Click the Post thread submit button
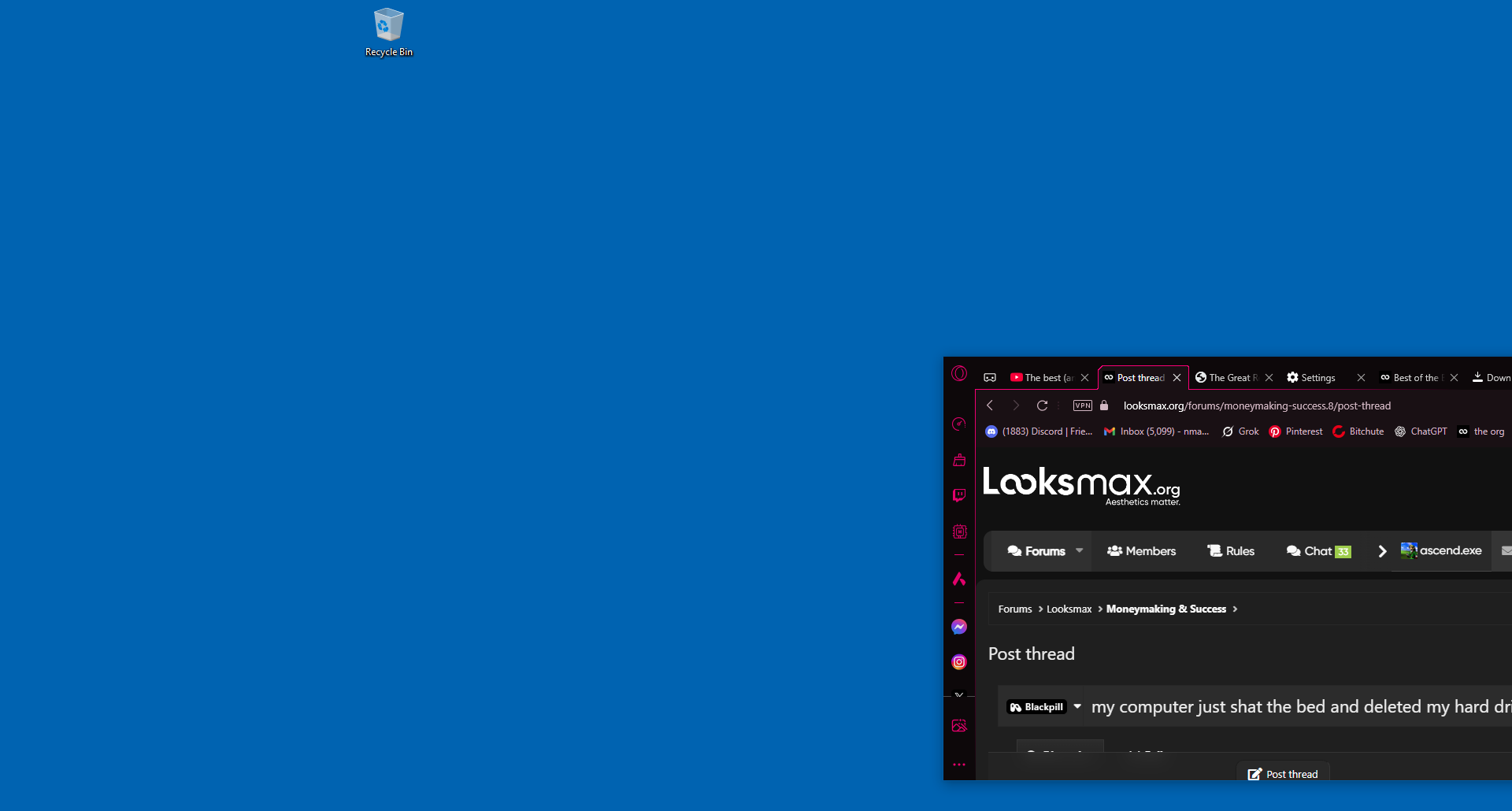 (1283, 774)
